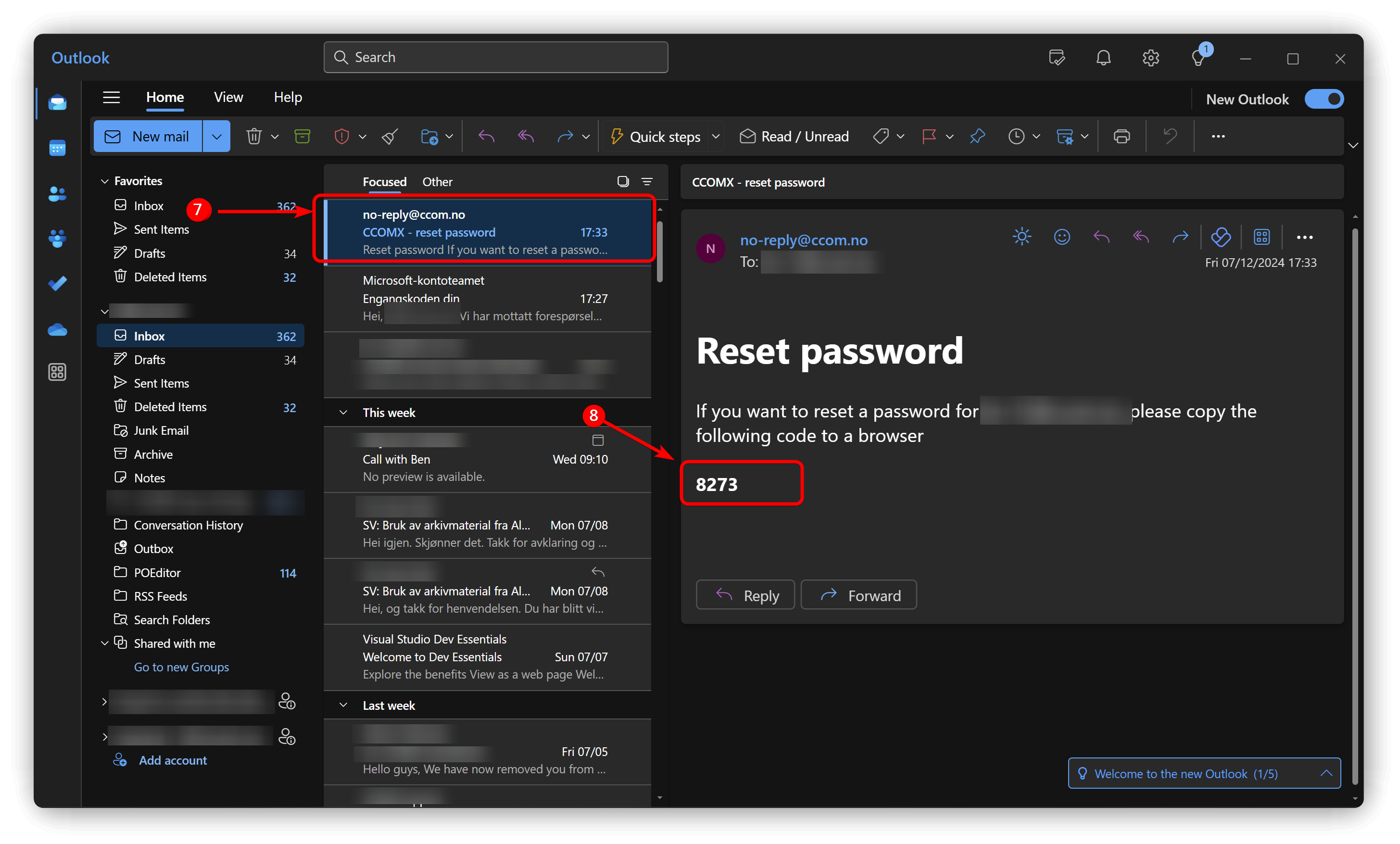Click inside the Search box

coord(495,57)
